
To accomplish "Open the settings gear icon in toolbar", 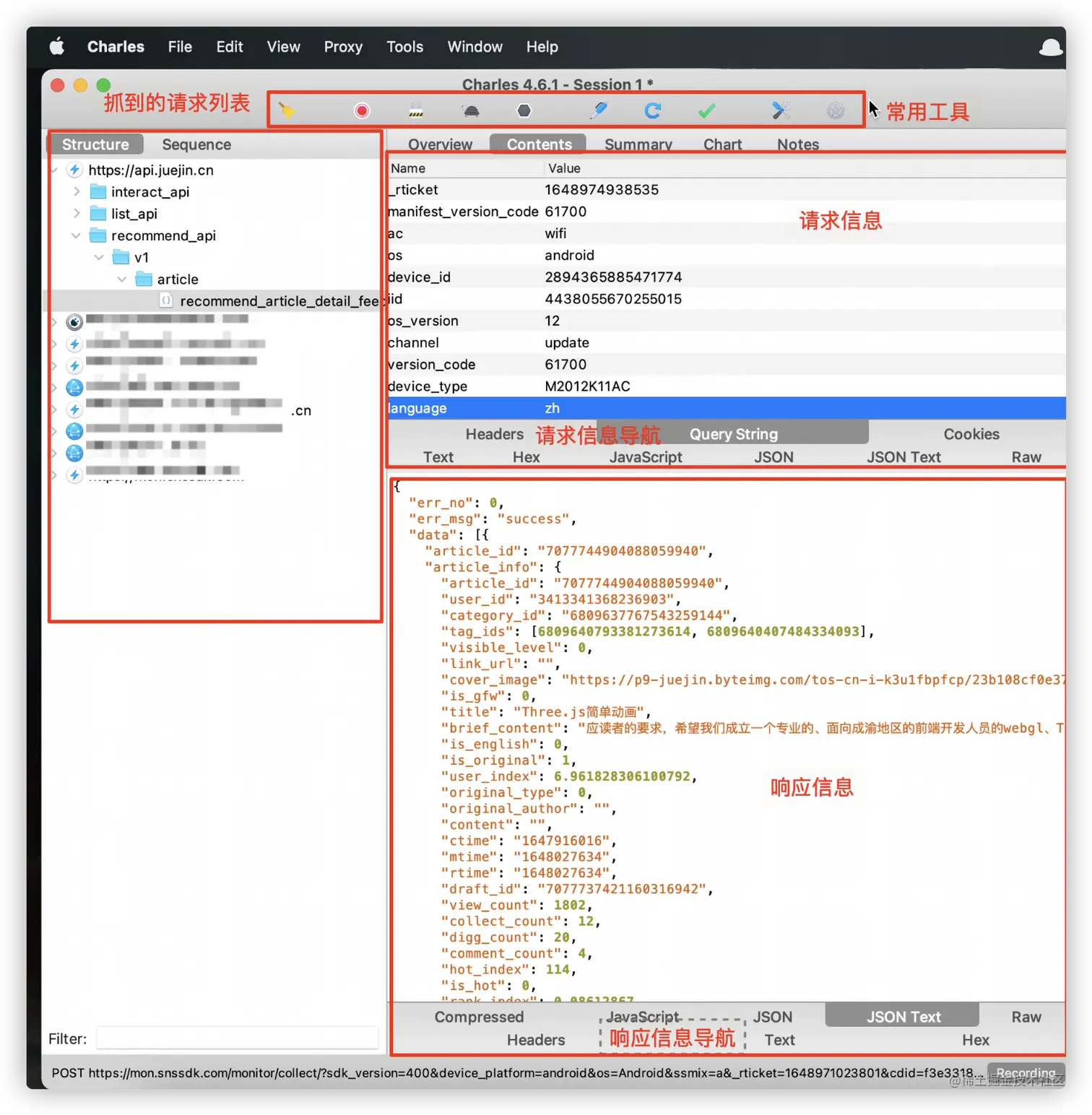I will [x=836, y=110].
